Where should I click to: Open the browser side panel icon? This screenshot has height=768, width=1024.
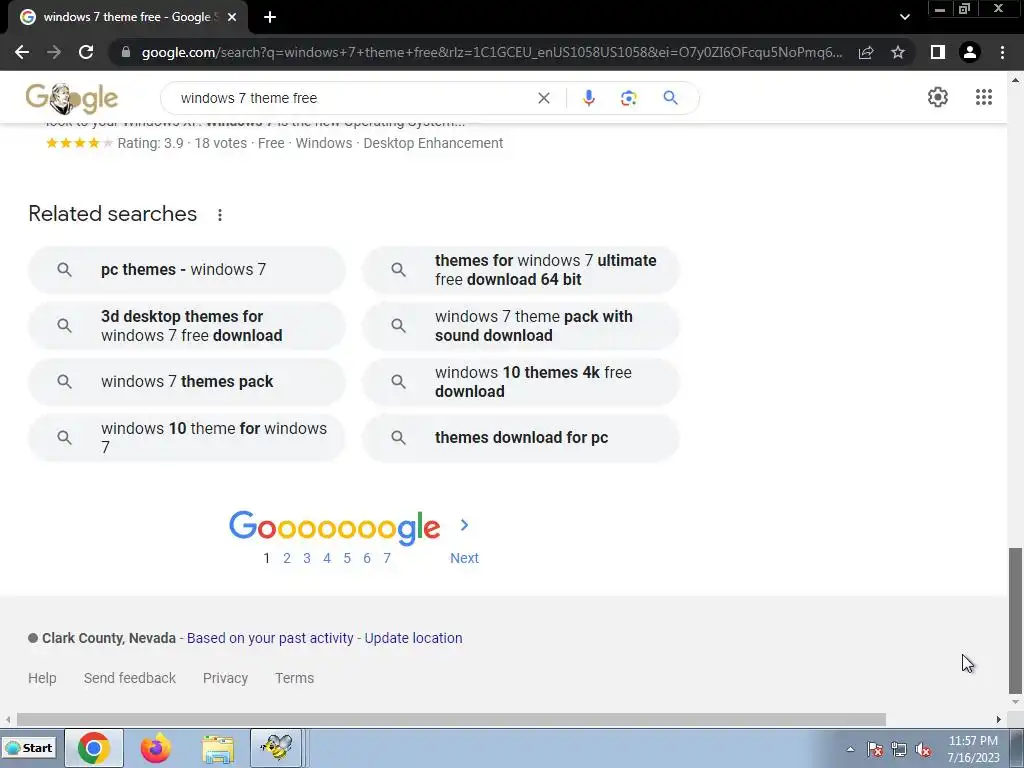click(x=938, y=52)
